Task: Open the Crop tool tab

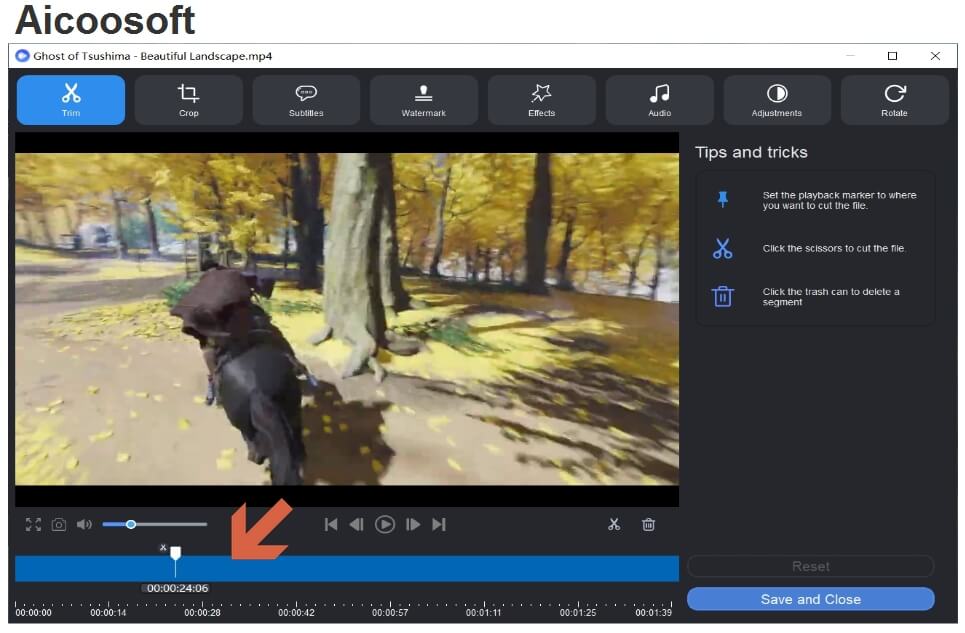Action: tap(188, 100)
